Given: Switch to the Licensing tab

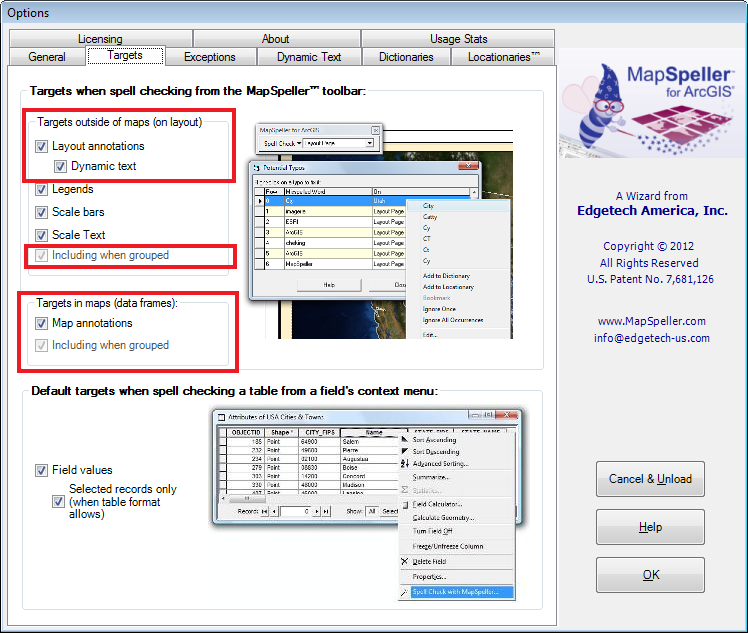Looking at the screenshot, I should coord(101,39).
